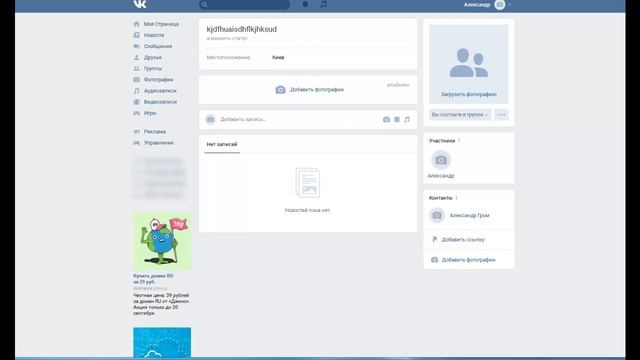Open the Александр account menu at top right
Screen dimensions: 640x360
click(487, 4)
